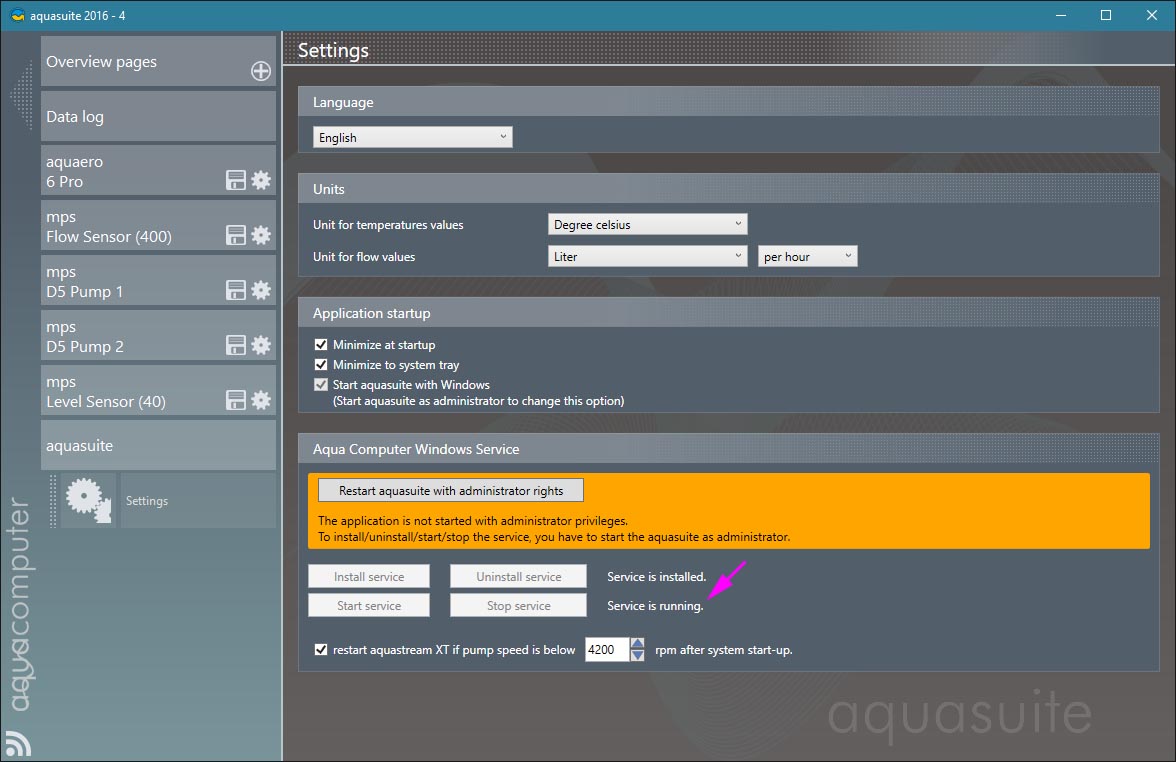Click the plus icon on Overview pages
The width and height of the screenshot is (1176, 762).
click(260, 71)
